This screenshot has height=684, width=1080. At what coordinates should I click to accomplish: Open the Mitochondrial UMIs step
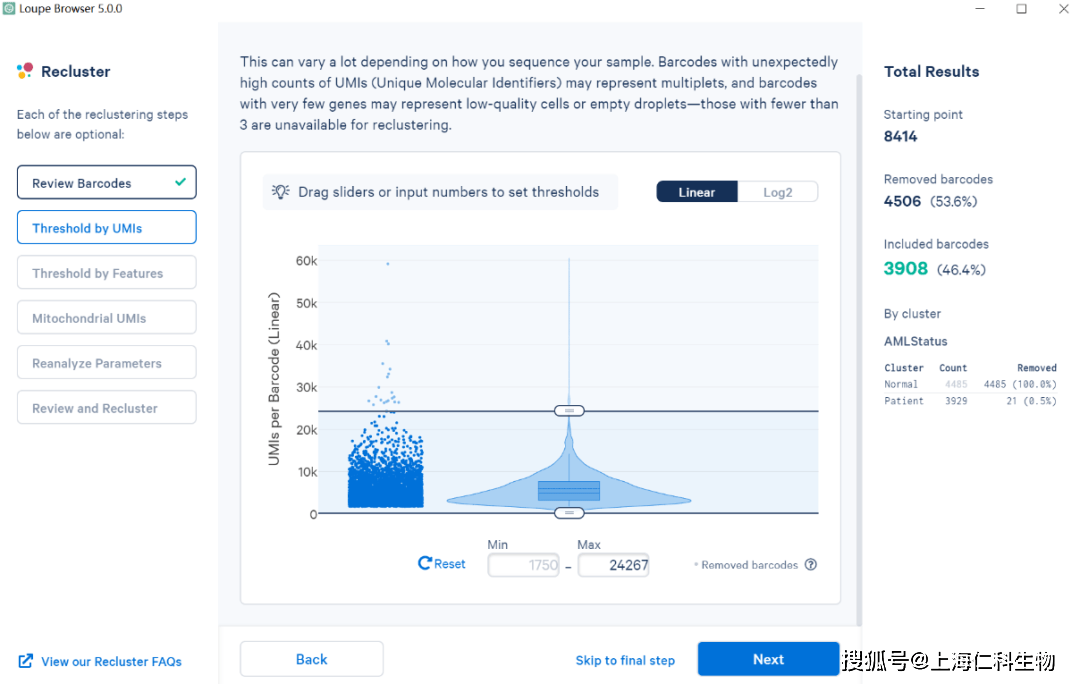point(106,318)
